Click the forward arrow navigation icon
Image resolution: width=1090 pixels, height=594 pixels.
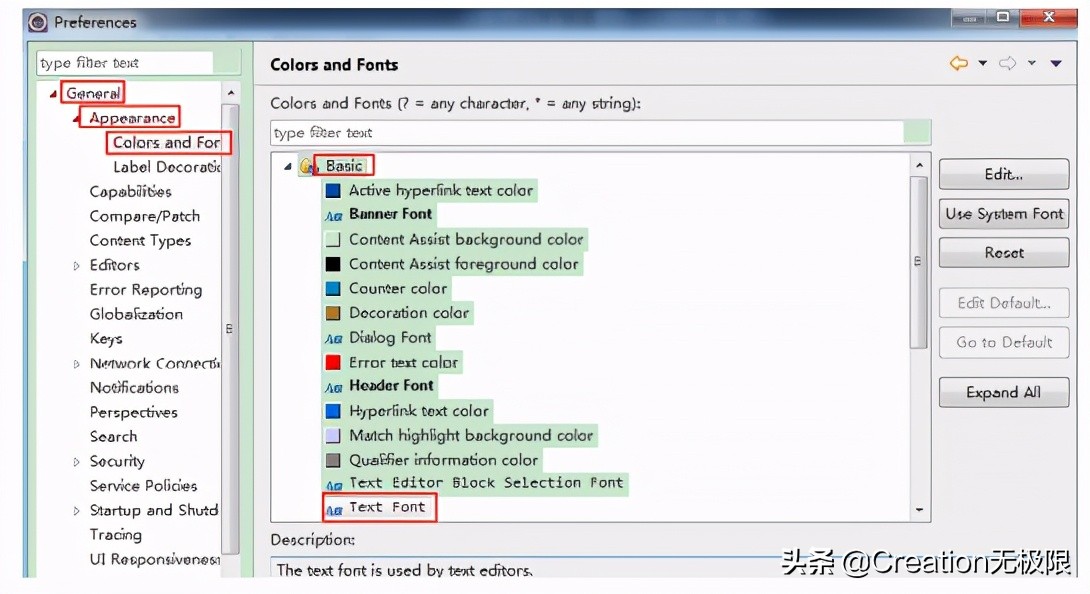(x=1007, y=63)
